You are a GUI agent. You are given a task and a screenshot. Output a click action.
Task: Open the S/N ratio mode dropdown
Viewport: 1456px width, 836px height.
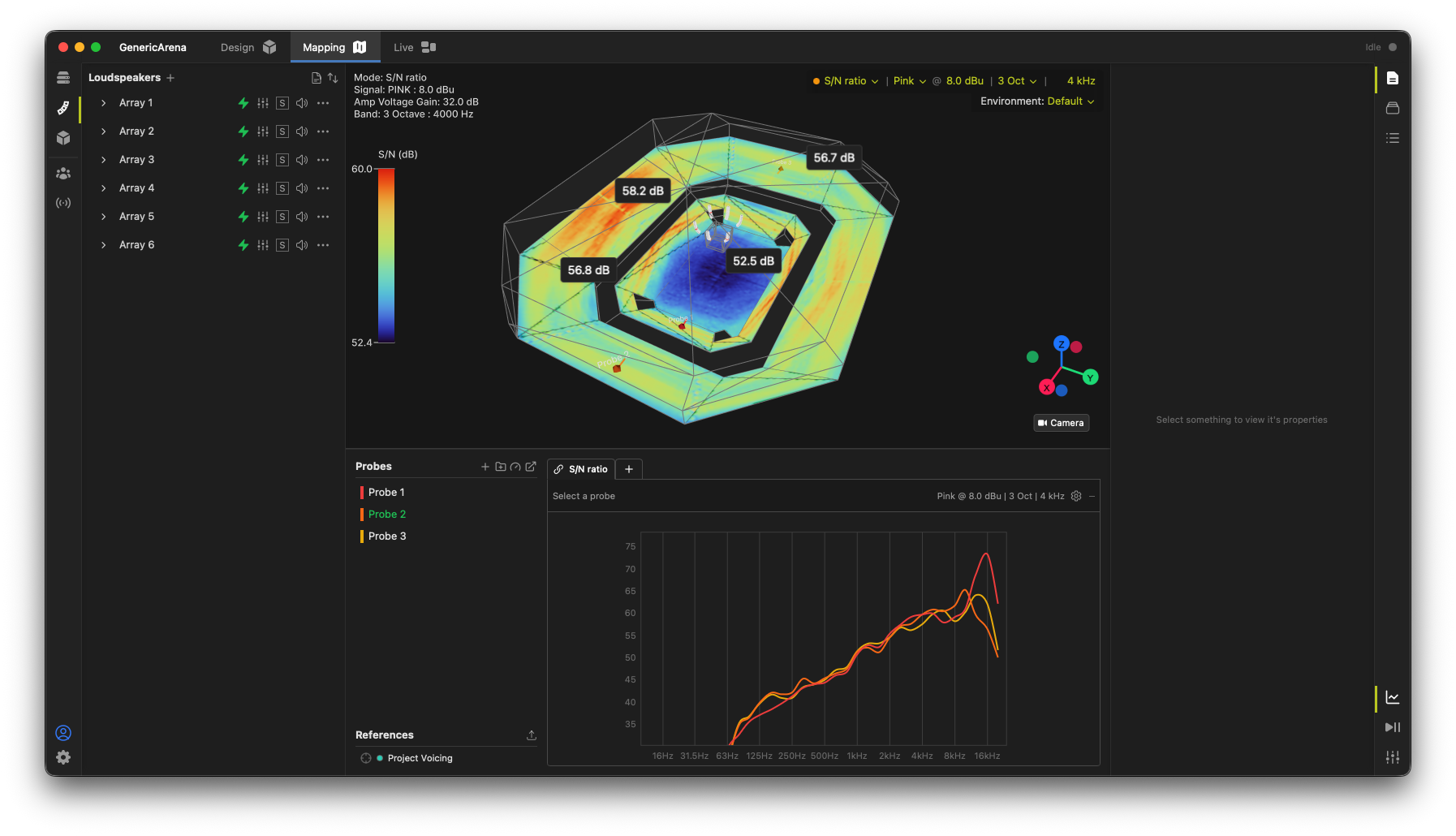(x=846, y=81)
